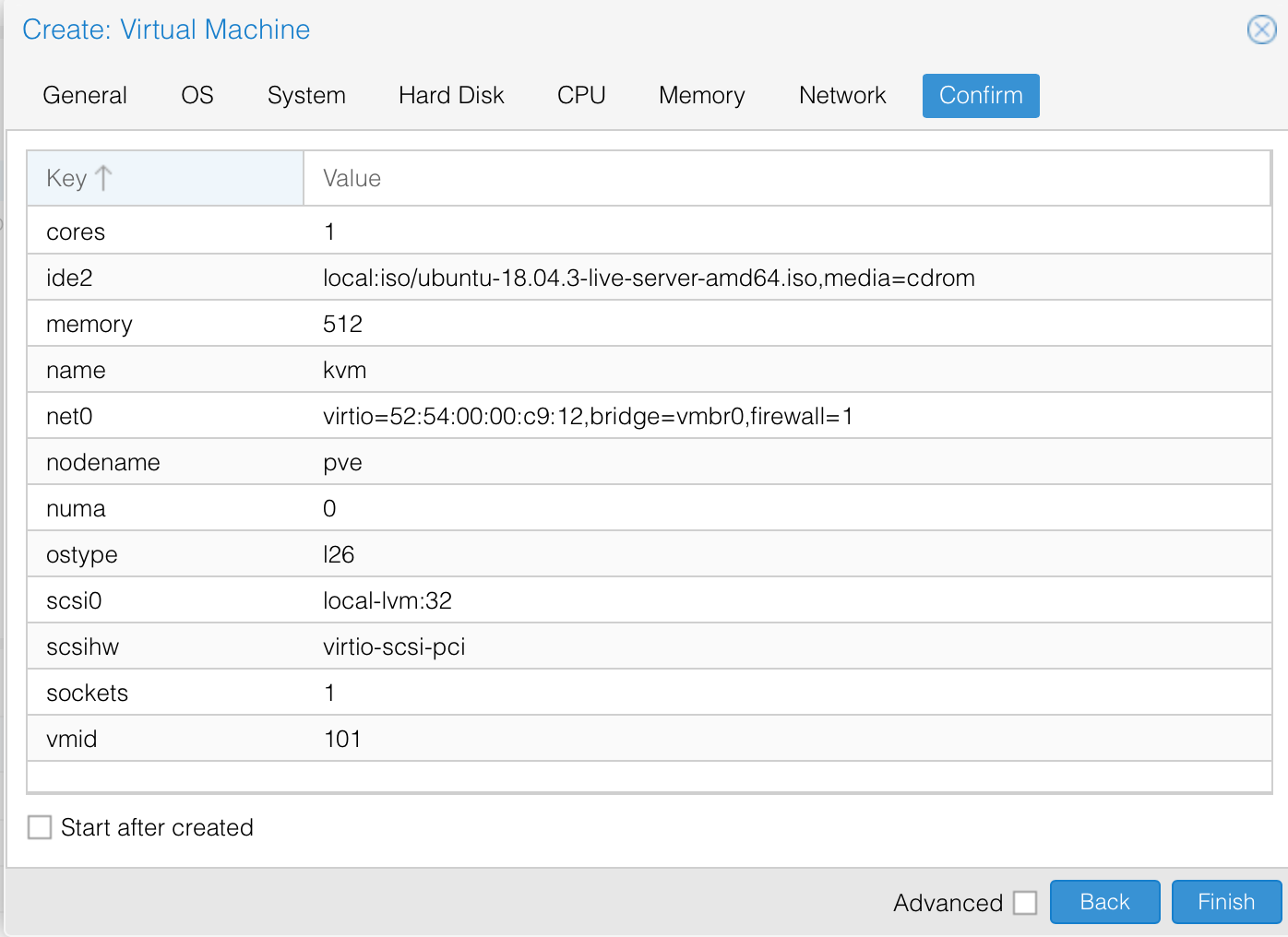The width and height of the screenshot is (1288, 937).
Task: Open the Network tab
Action: (842, 96)
